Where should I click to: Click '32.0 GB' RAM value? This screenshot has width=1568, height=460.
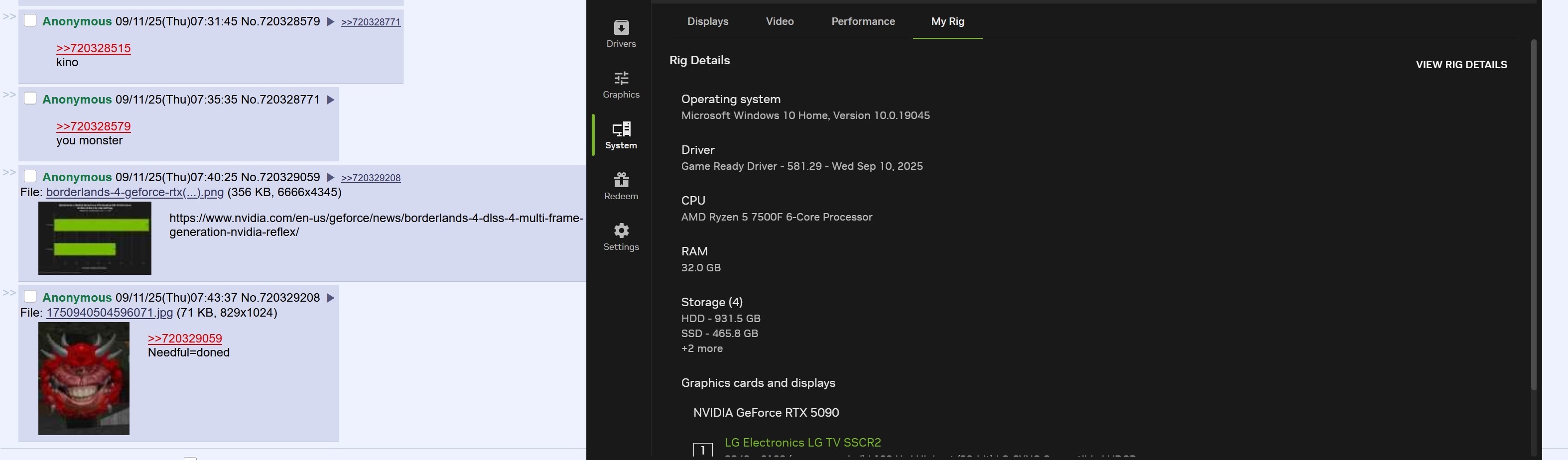coord(701,268)
